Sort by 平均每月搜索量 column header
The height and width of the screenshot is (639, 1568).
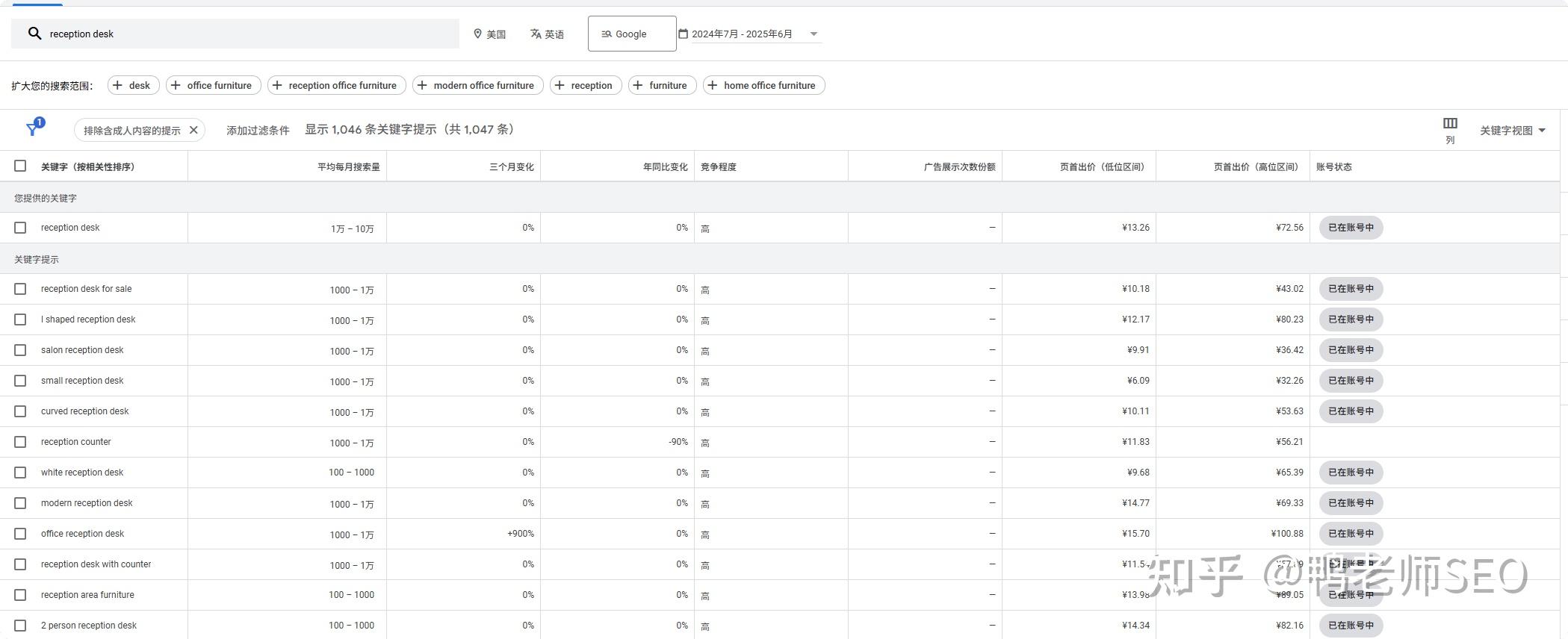(x=348, y=166)
